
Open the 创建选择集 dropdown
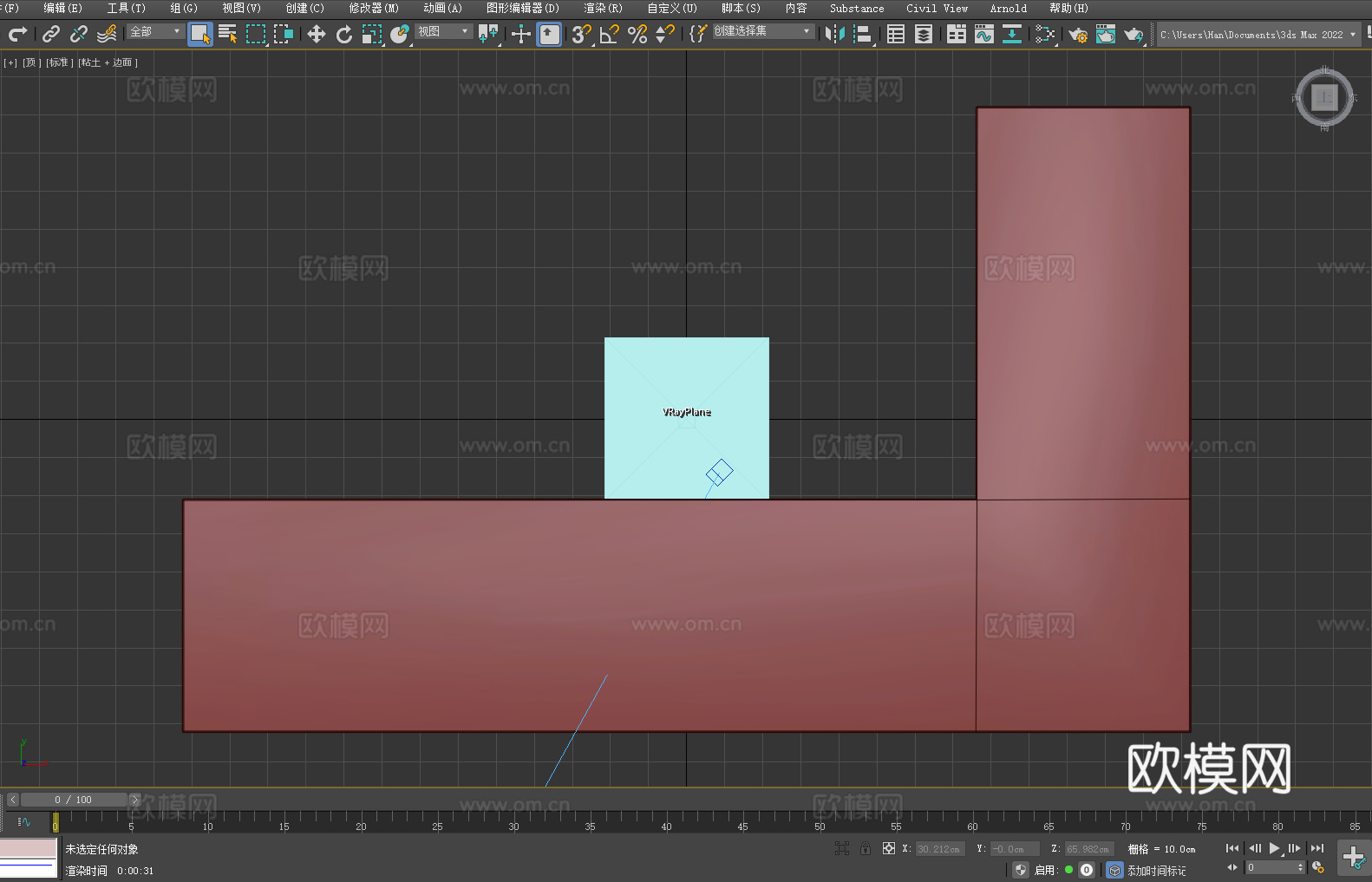[763, 31]
